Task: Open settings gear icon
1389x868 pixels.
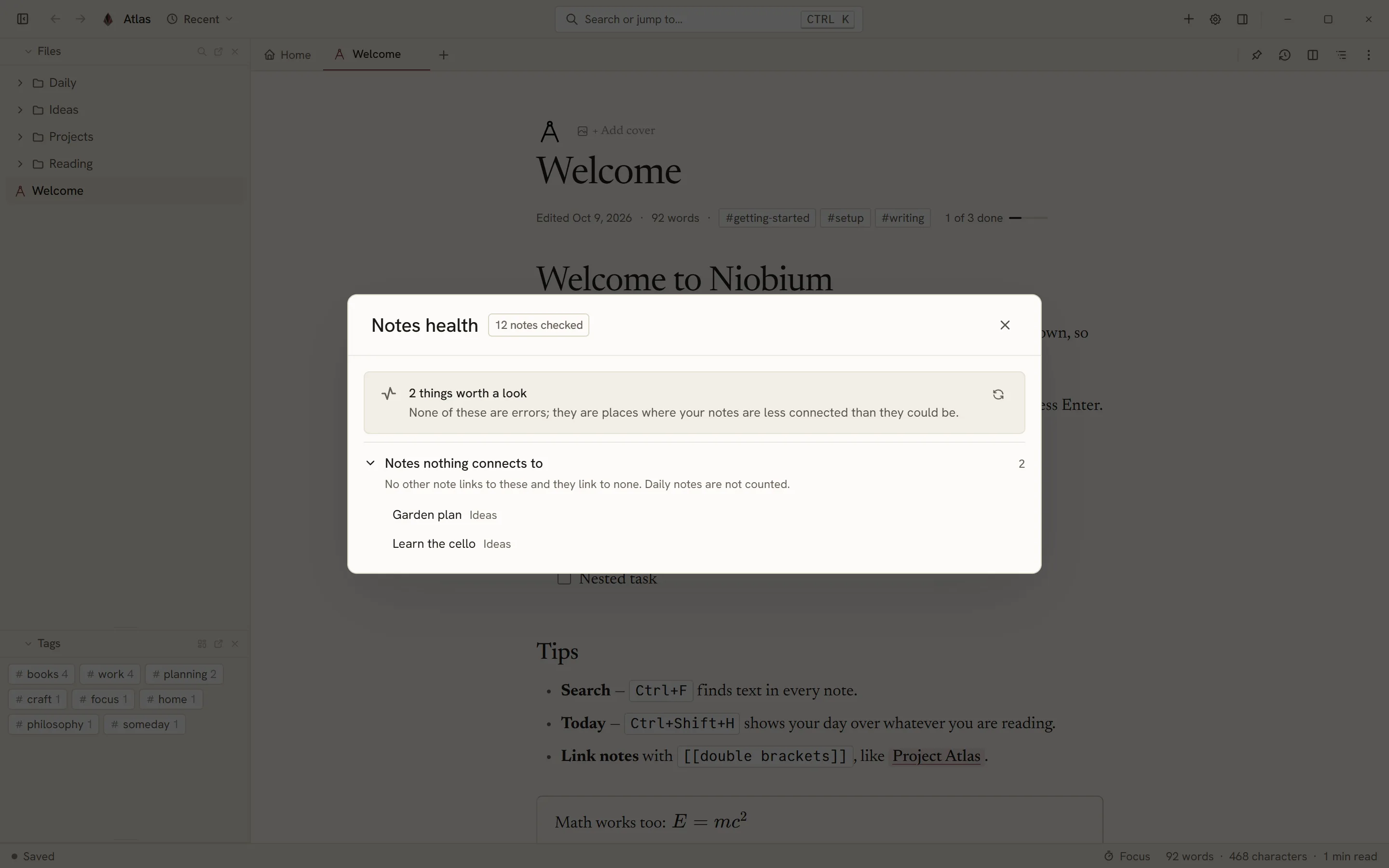Action: [1215, 19]
